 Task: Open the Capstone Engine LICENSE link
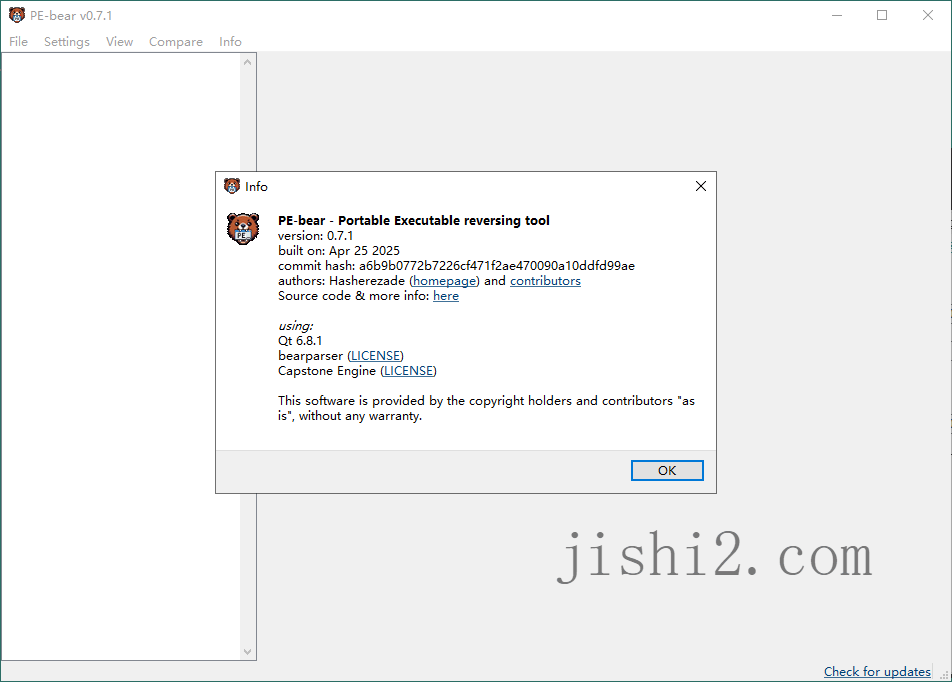[x=409, y=371]
